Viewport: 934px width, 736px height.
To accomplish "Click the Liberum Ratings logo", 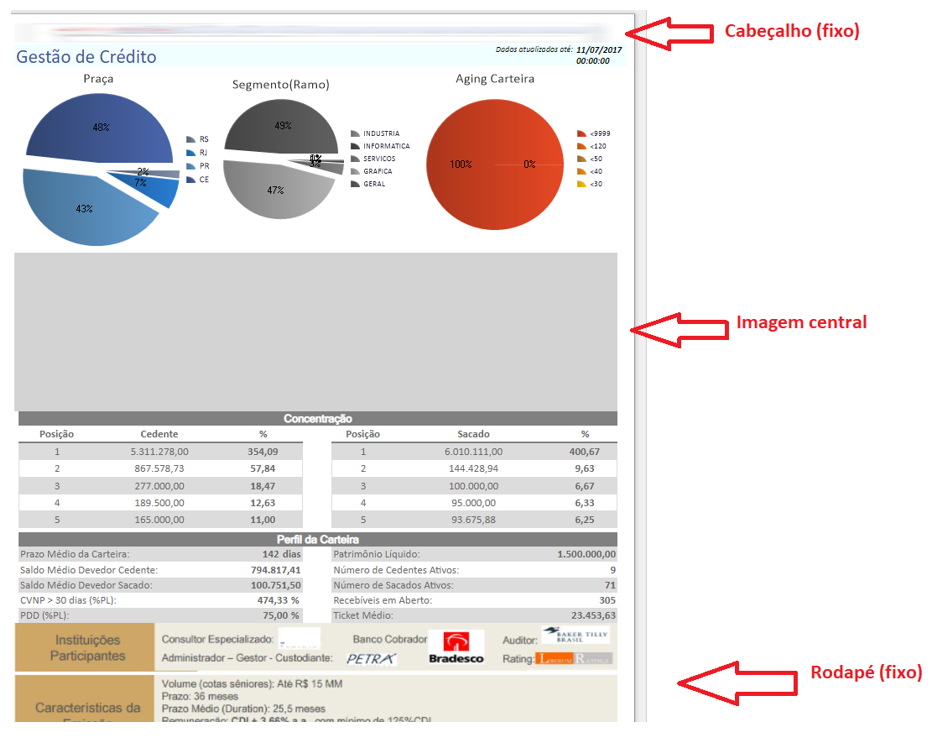I will pyautogui.click(x=574, y=659).
